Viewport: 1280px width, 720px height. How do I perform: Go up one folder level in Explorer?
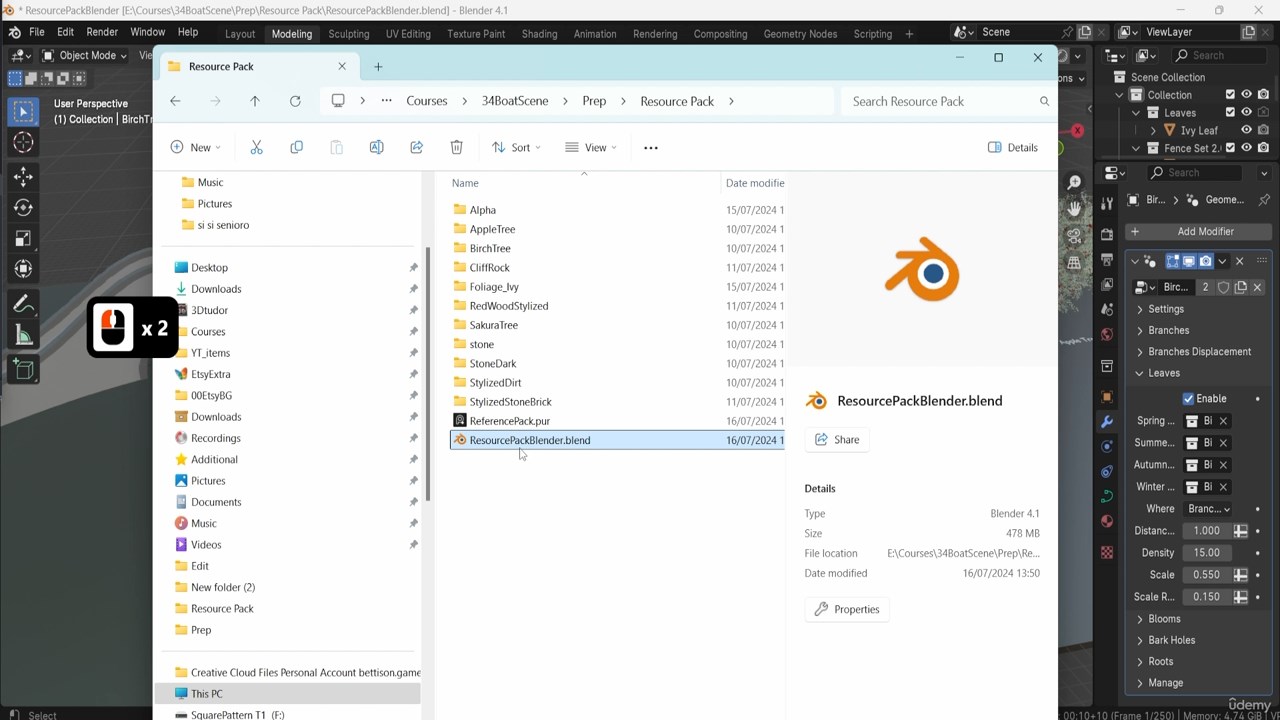click(x=255, y=101)
